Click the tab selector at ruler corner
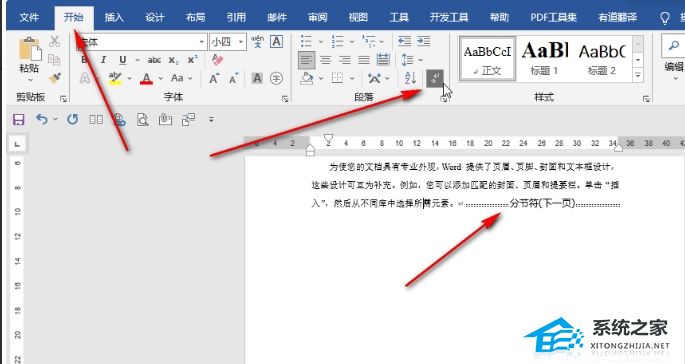This screenshot has height=364, width=685. tap(17, 143)
